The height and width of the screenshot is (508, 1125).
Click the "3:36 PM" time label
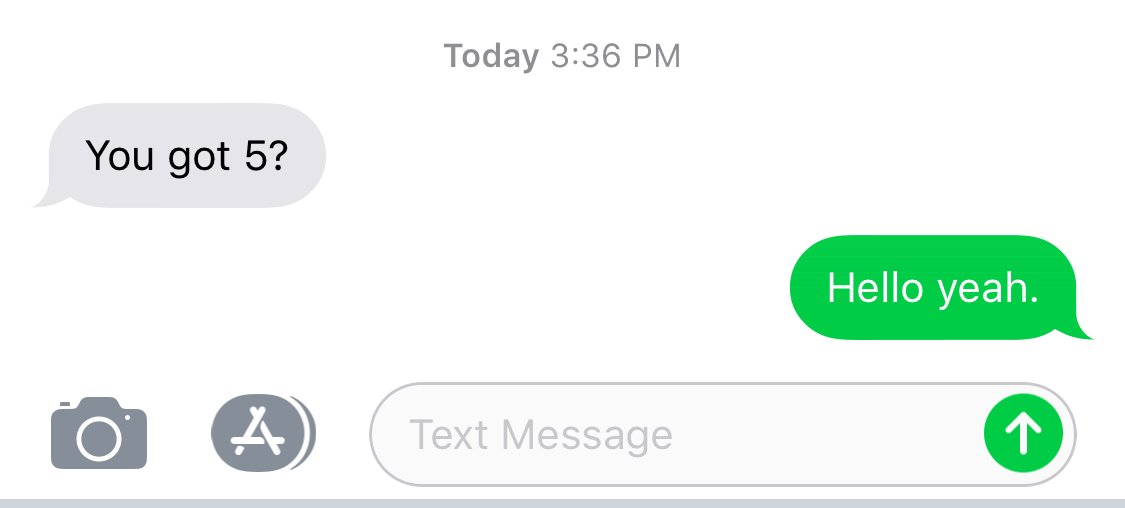616,56
